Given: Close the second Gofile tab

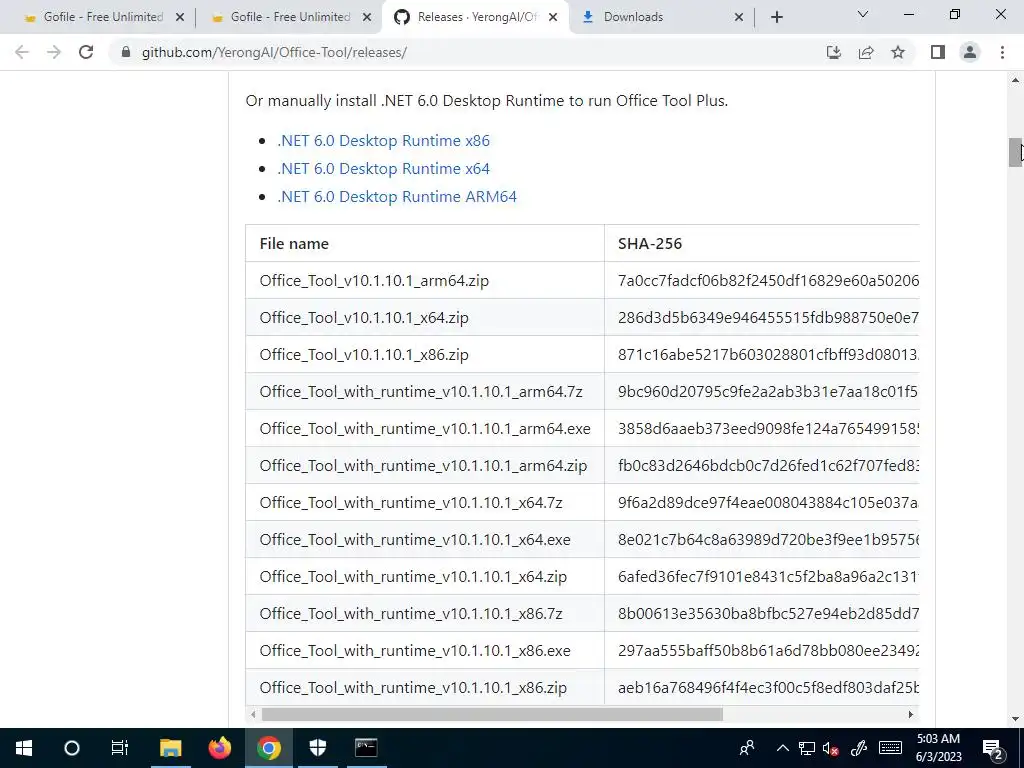Looking at the screenshot, I should [367, 17].
